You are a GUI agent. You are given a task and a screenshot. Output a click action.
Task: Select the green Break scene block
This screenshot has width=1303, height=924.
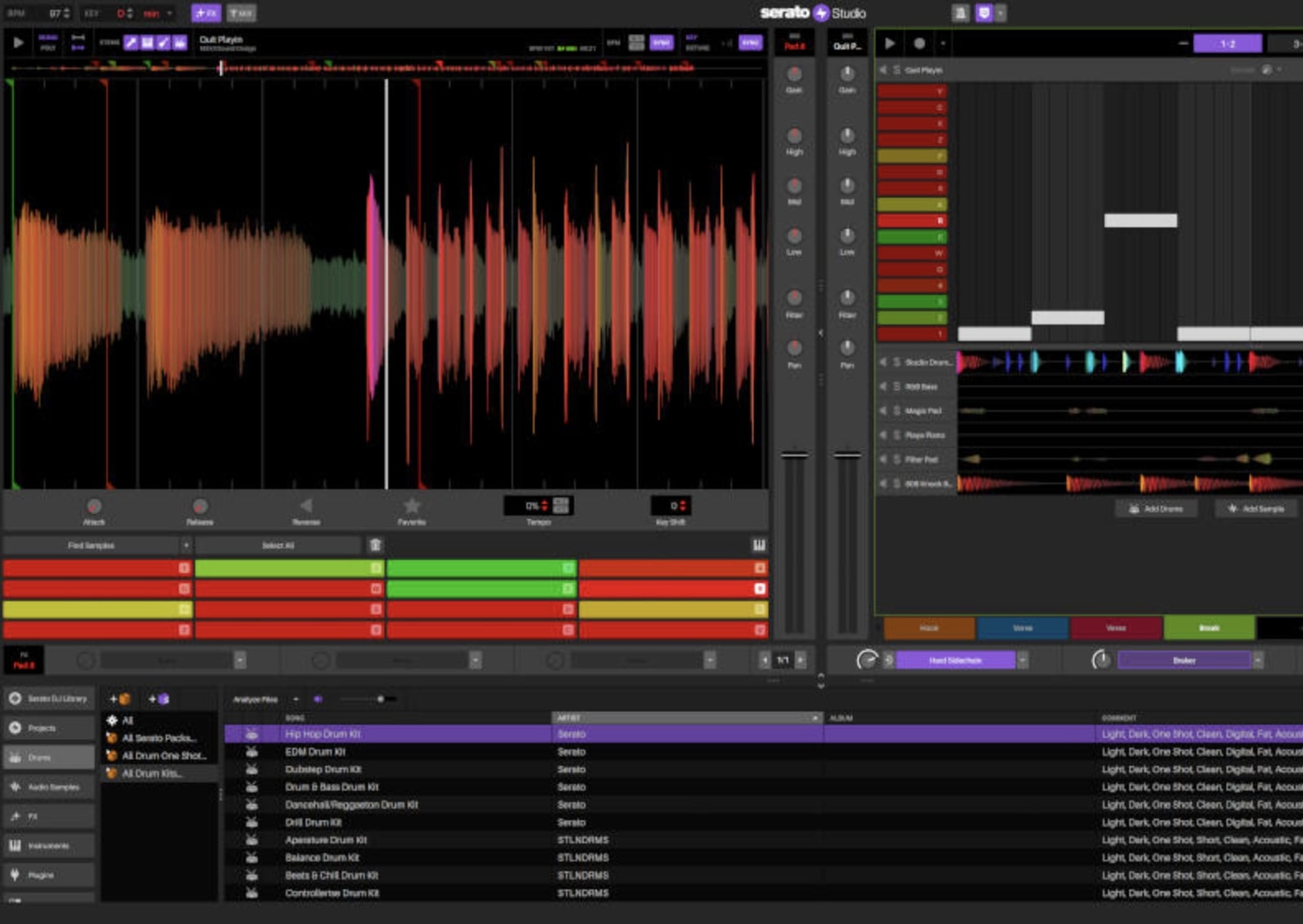tap(1209, 628)
